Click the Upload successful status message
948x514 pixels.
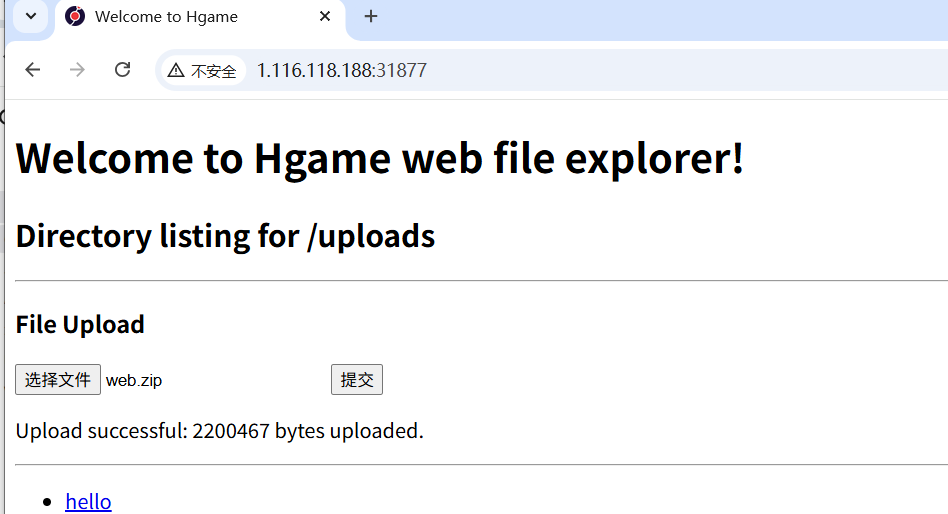[x=220, y=431]
